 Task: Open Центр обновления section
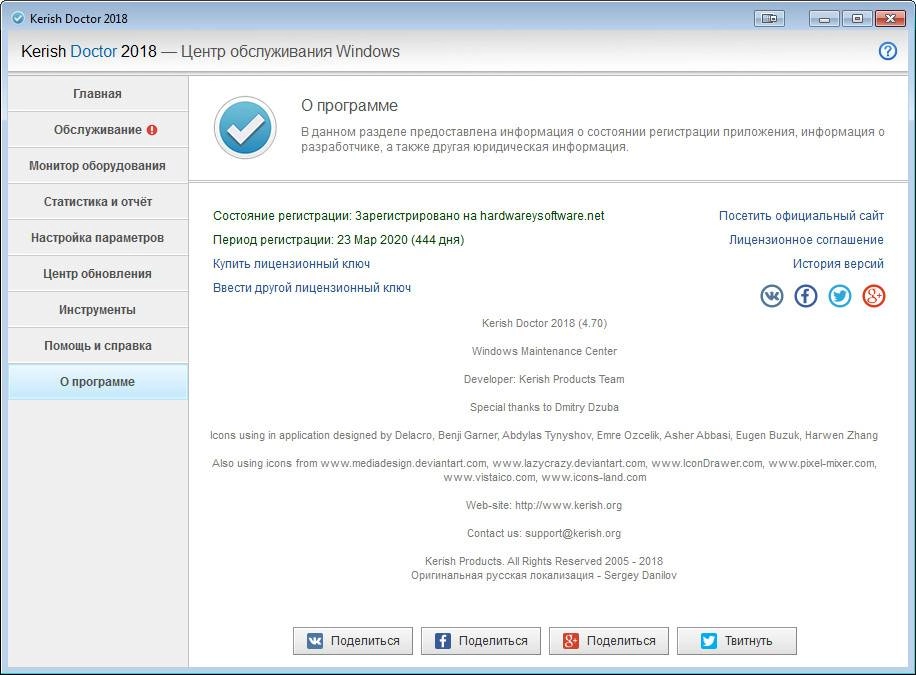pos(98,274)
